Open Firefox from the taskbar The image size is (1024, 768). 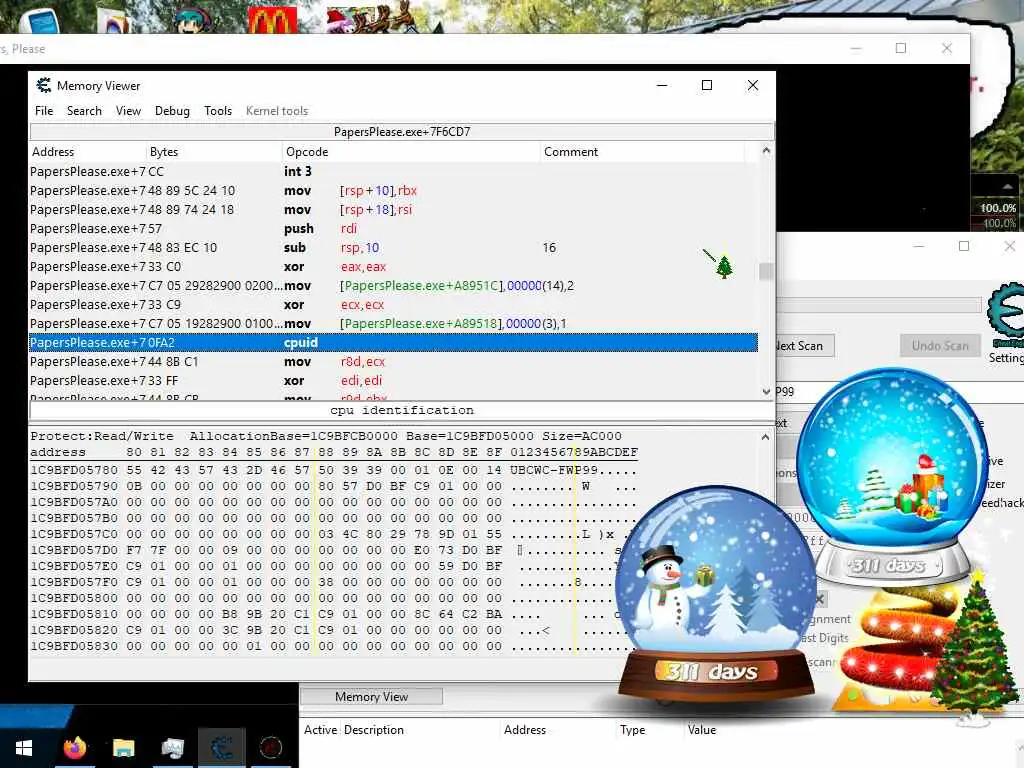[x=74, y=748]
